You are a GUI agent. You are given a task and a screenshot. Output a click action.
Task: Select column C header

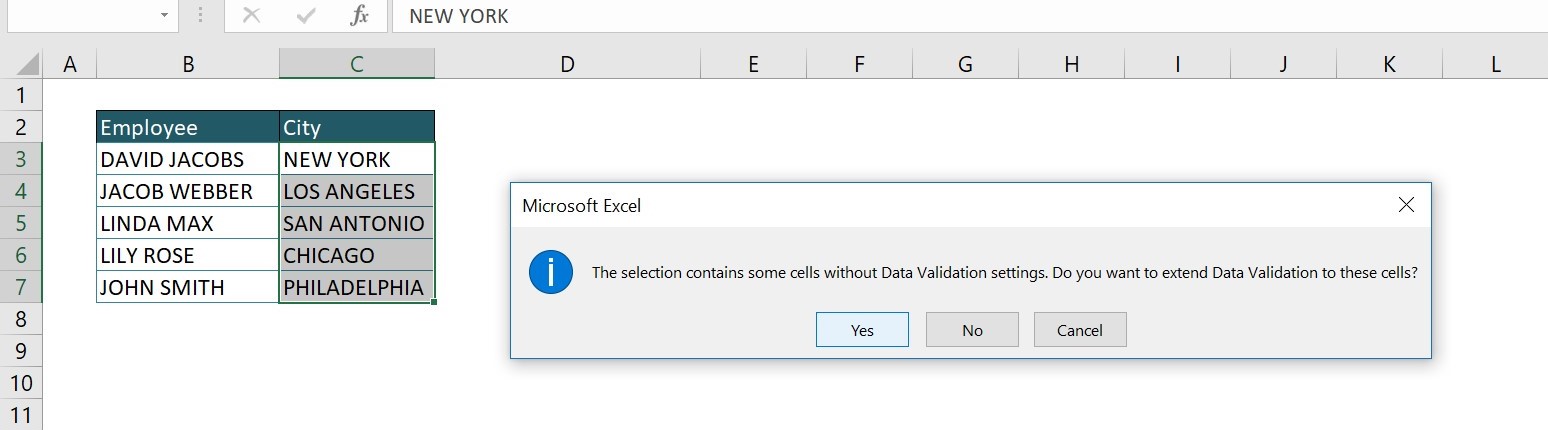click(357, 64)
